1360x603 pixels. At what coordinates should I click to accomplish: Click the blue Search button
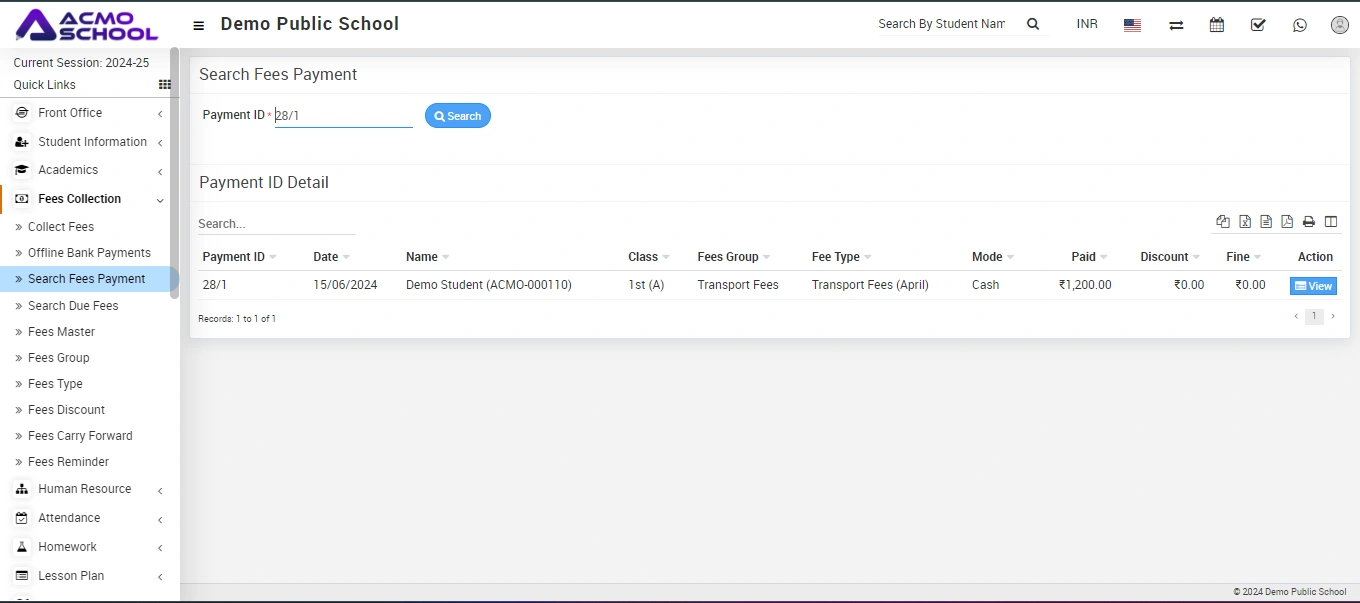click(x=458, y=116)
